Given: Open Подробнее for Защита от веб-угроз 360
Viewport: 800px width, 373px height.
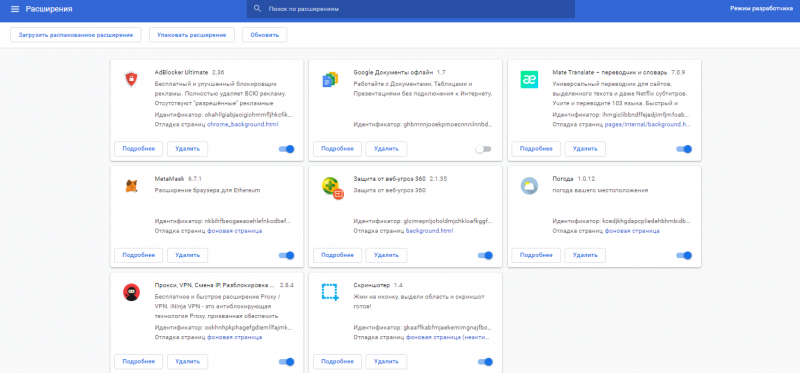Looking at the screenshot, I should [337, 255].
